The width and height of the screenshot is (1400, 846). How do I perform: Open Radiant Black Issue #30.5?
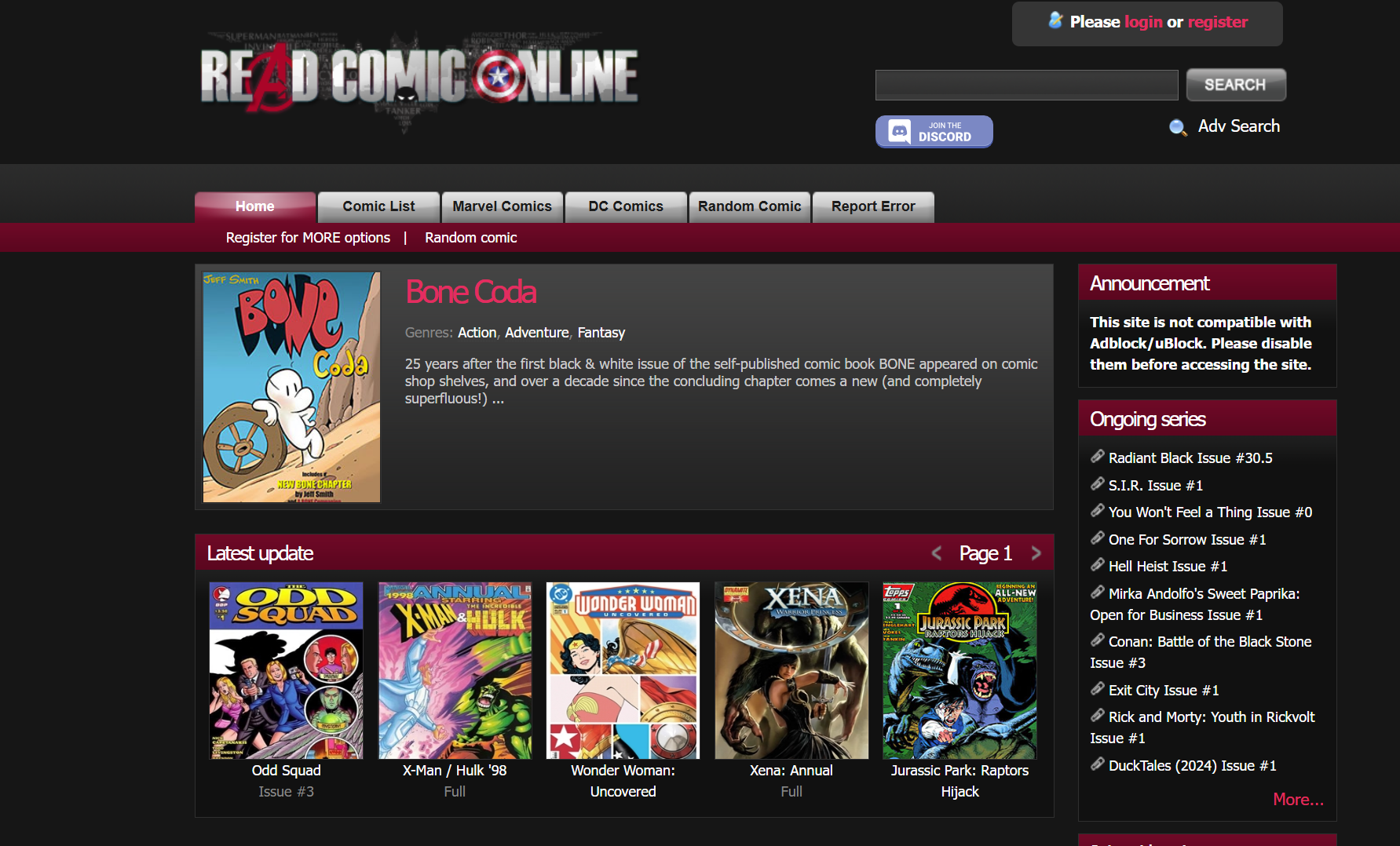pos(1190,458)
